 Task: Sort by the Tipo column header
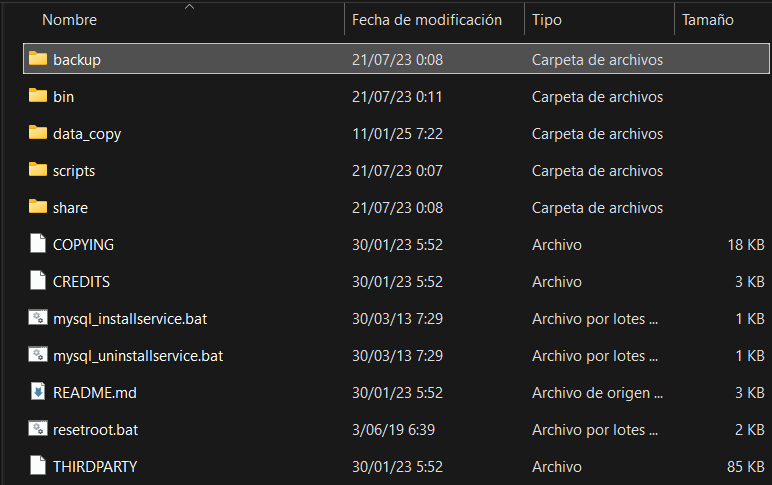click(547, 20)
